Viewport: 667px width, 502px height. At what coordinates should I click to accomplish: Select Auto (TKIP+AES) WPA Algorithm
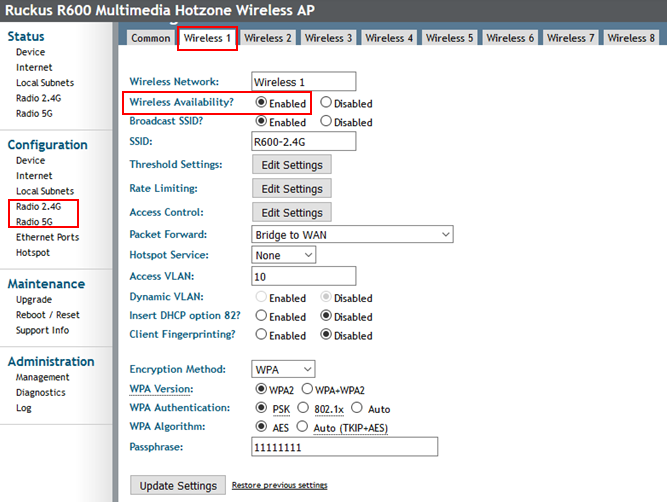tap(302, 426)
